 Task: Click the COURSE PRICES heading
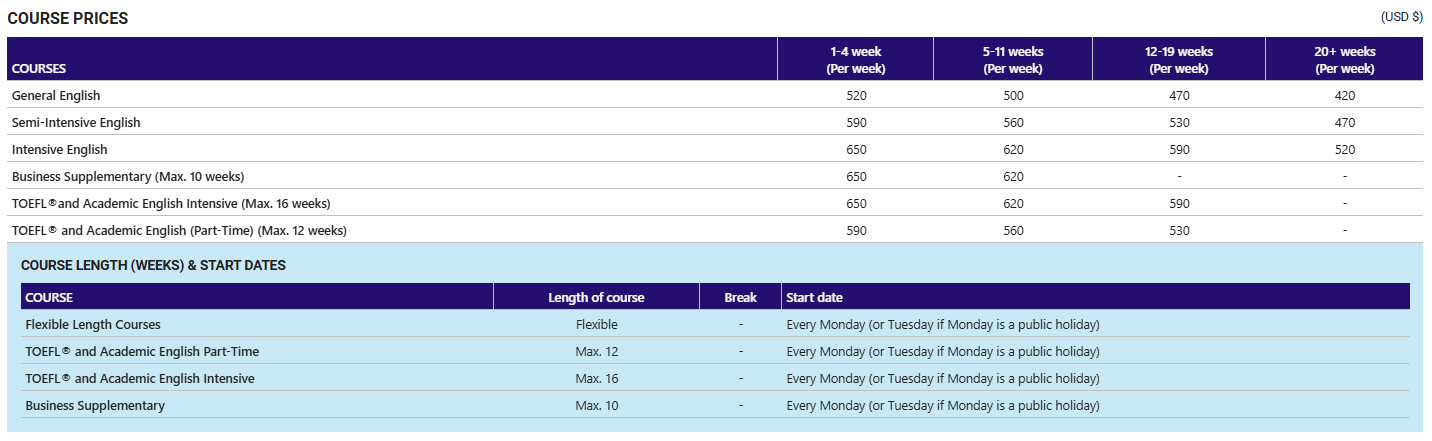[x=68, y=19]
